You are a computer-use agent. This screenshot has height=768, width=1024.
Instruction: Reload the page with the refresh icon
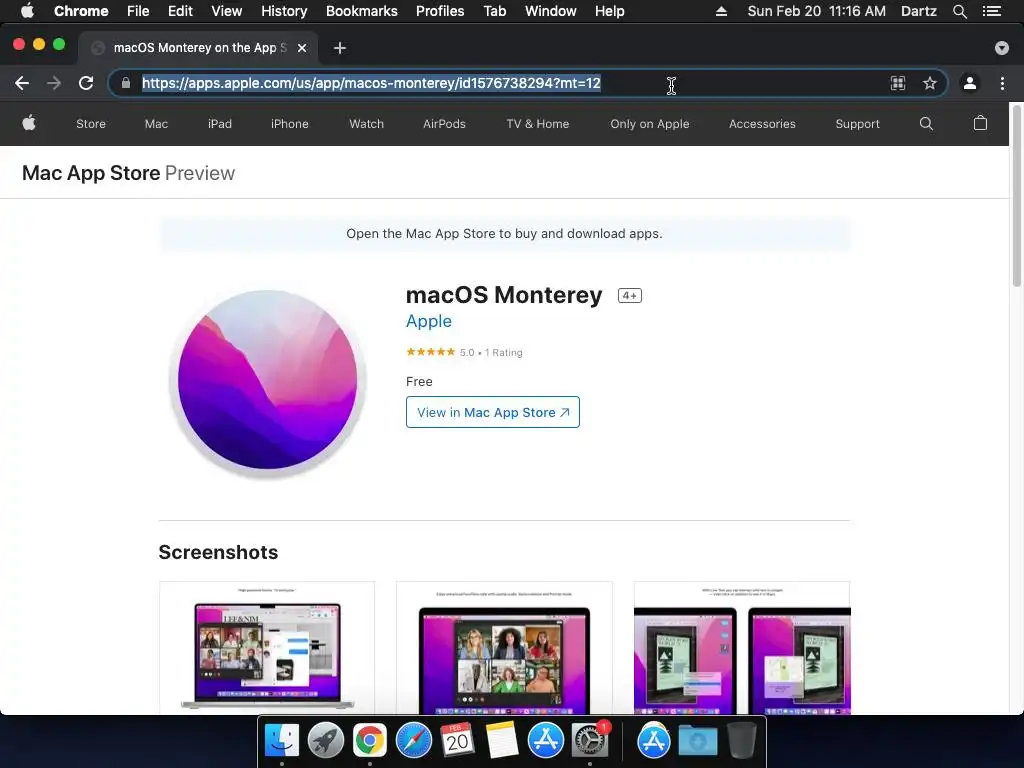(86, 83)
